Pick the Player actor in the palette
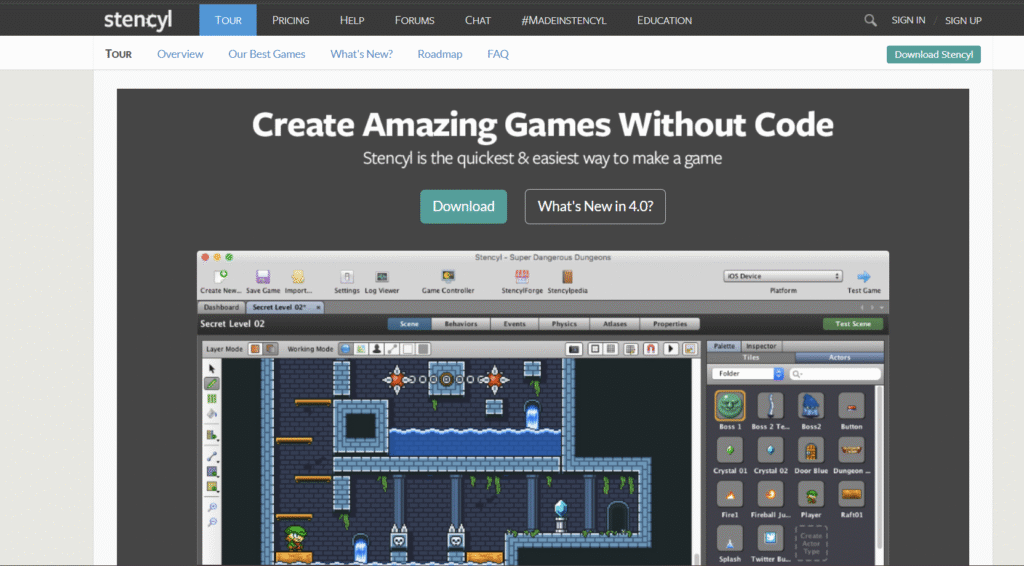This screenshot has height=566, width=1024. click(811, 494)
